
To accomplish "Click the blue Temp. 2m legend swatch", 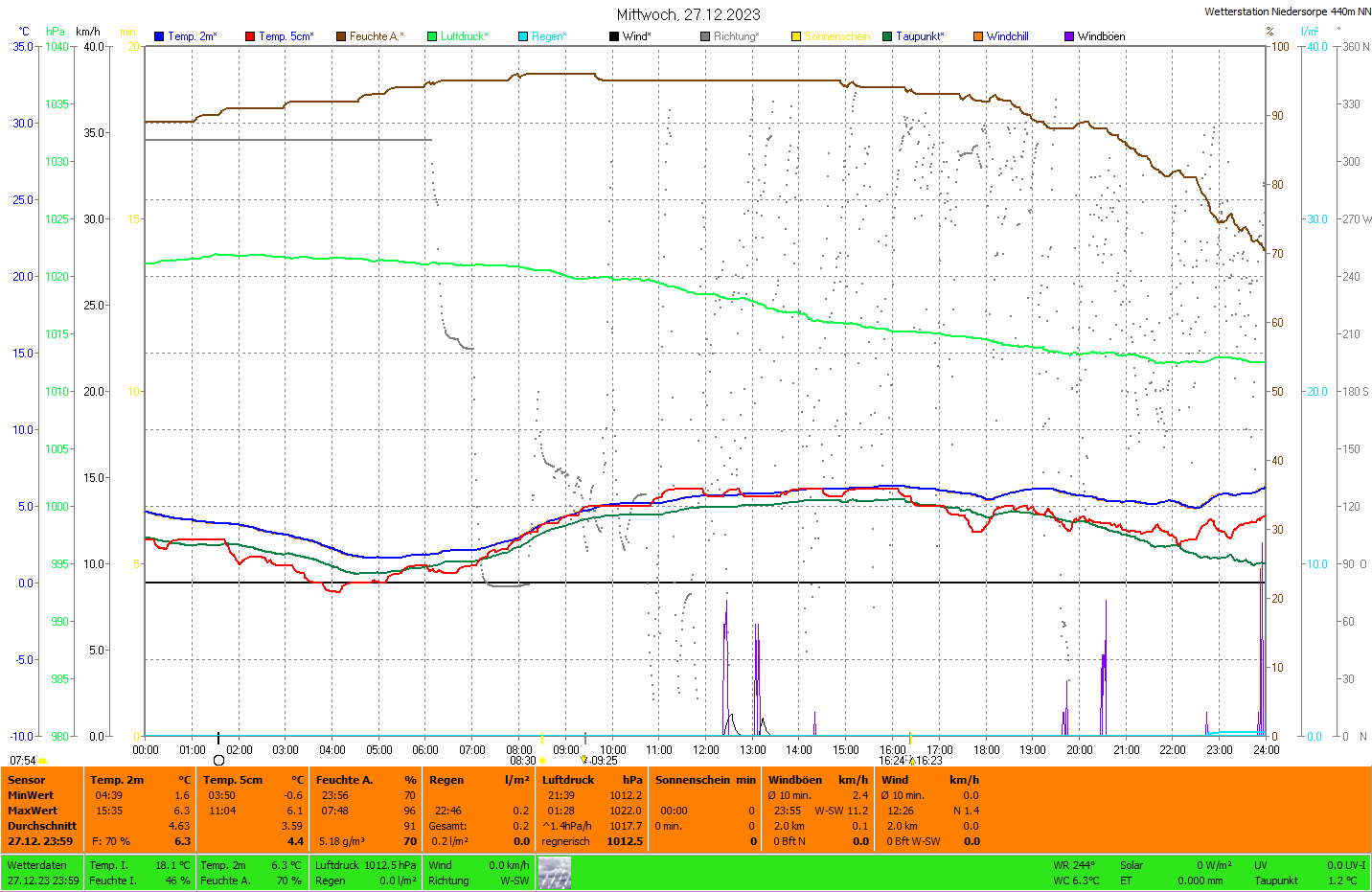I will click(159, 36).
